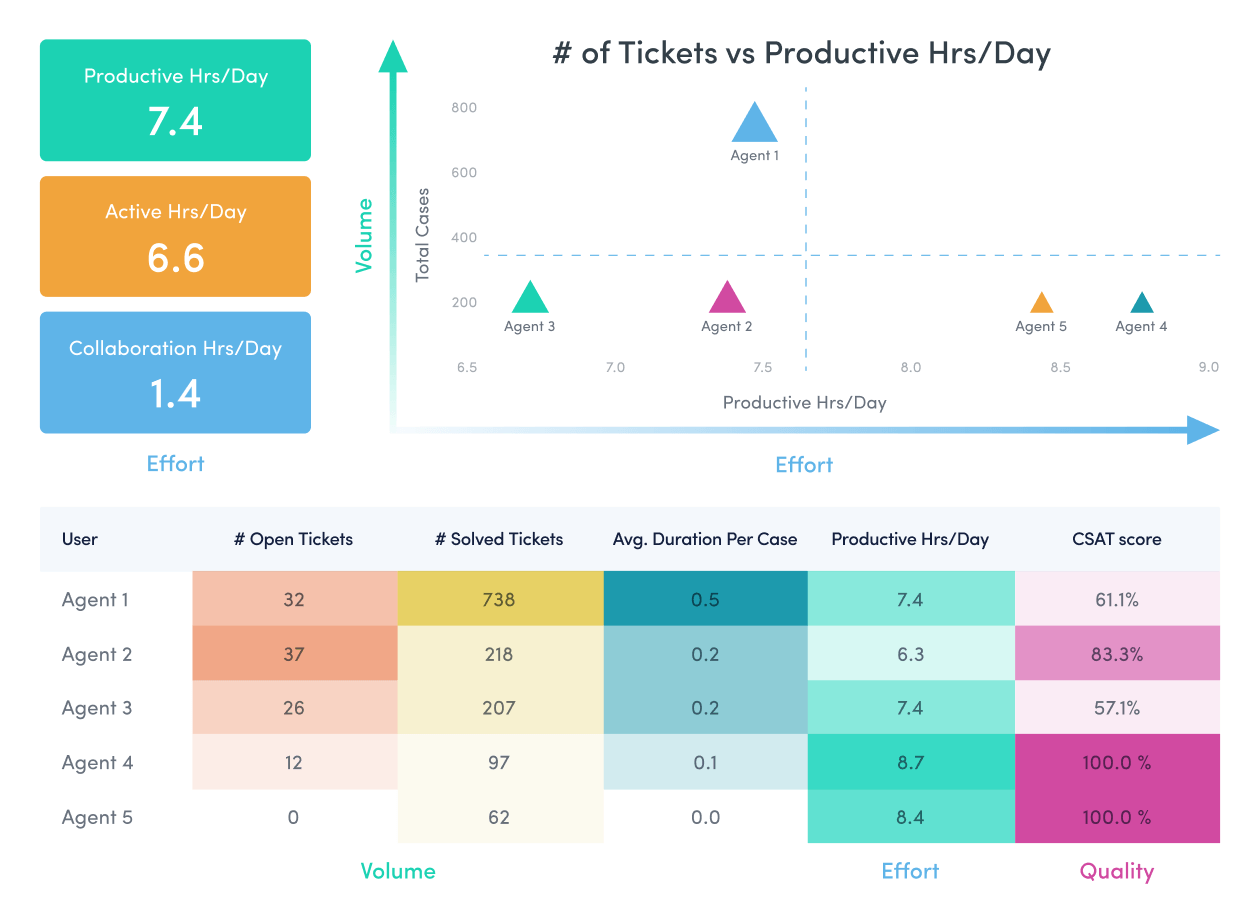This screenshot has height=922, width=1260.
Task: Click the Agent 4 teal triangle marker
Action: click(x=1141, y=304)
